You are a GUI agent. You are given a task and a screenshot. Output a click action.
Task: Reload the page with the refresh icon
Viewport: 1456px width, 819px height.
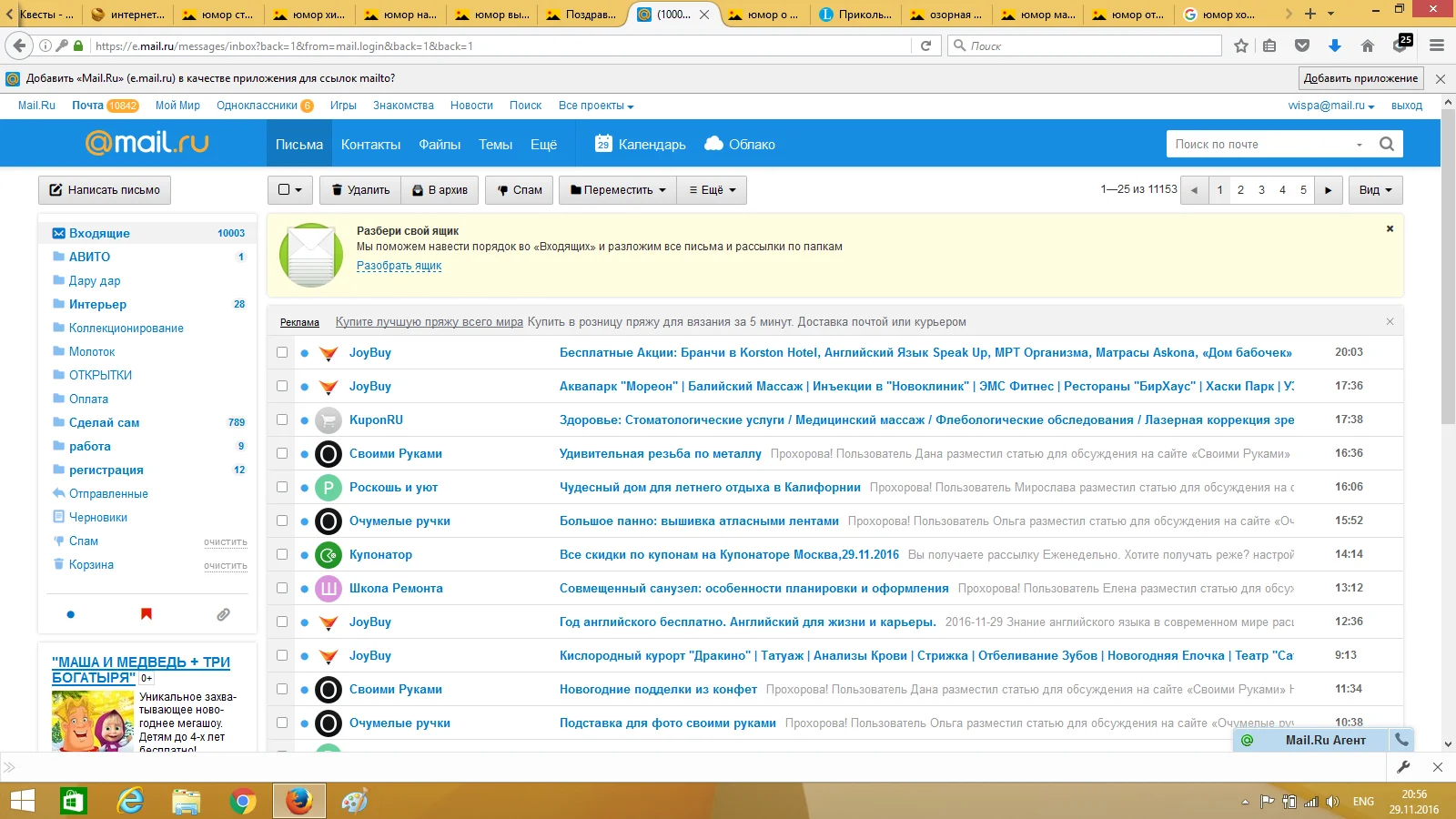925,45
